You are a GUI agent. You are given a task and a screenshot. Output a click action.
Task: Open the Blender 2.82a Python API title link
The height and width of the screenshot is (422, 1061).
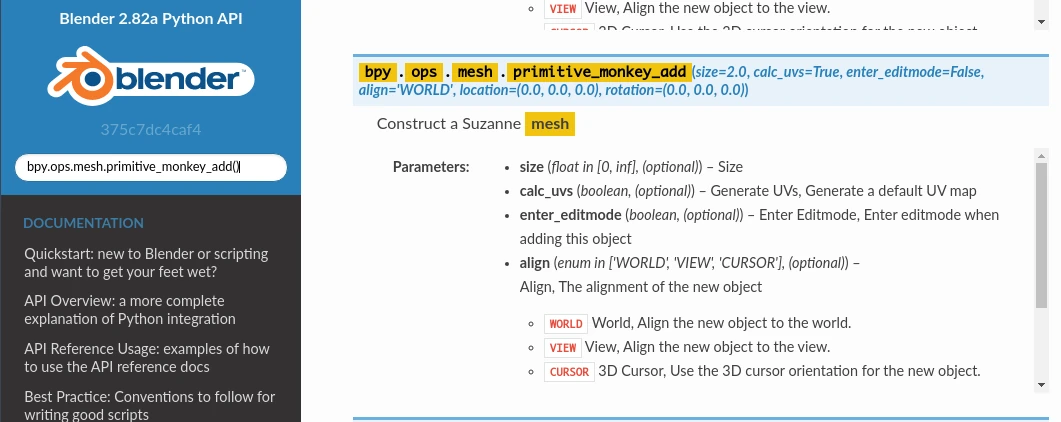[150, 18]
